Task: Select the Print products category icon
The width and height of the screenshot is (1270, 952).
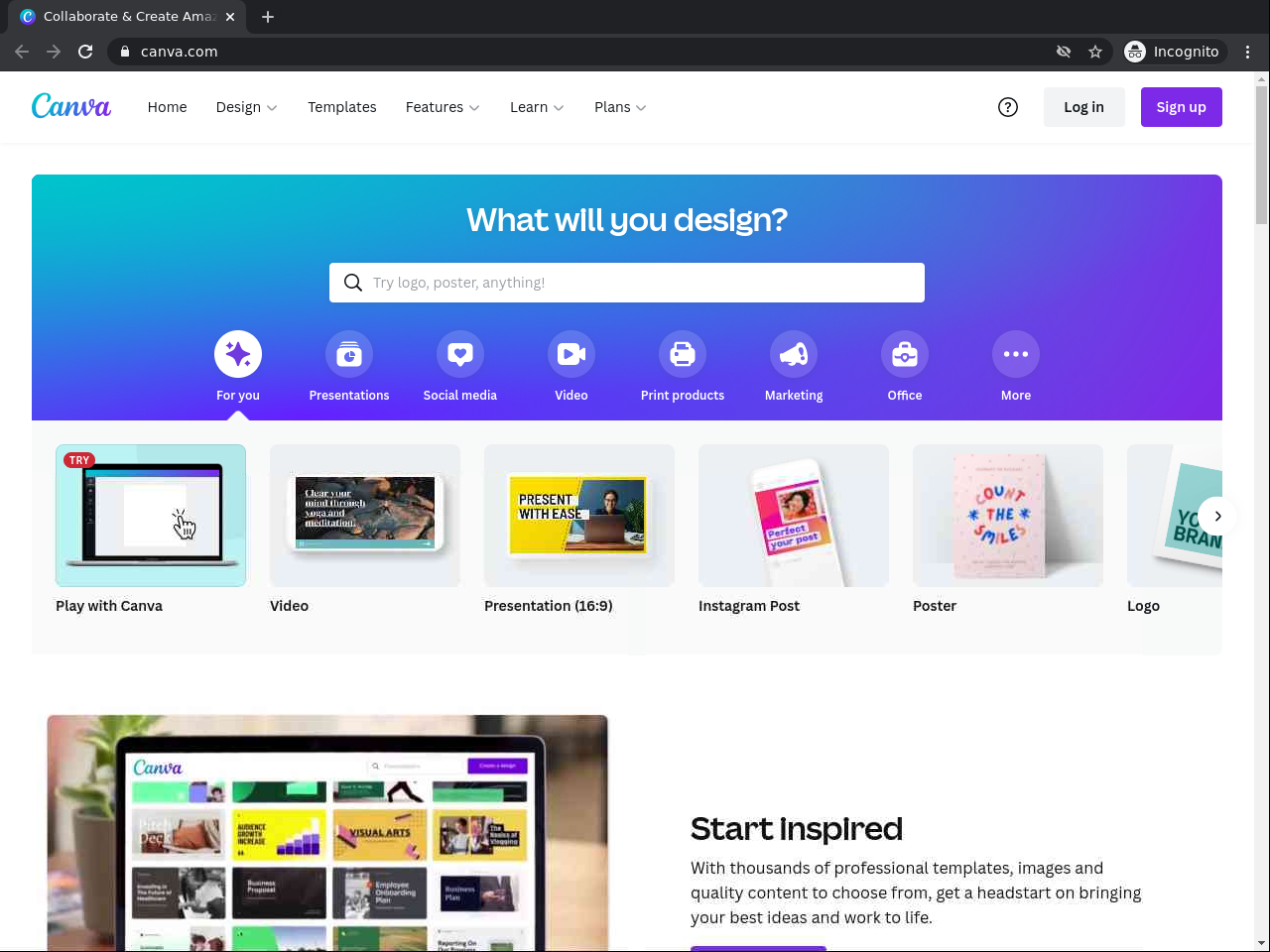Action: (x=683, y=354)
